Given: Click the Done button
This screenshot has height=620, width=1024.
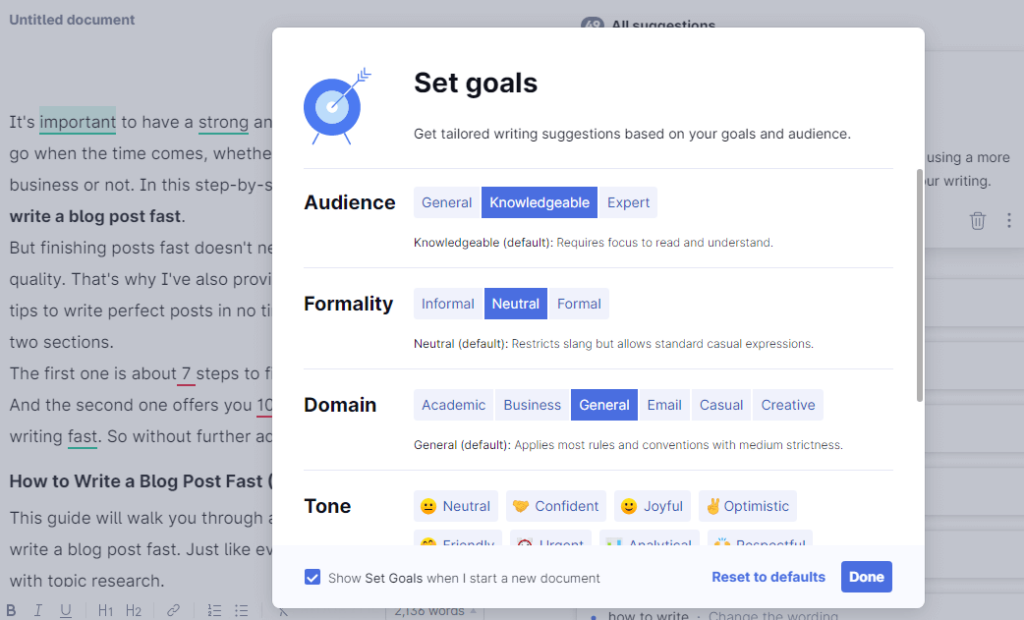Looking at the screenshot, I should point(867,577).
